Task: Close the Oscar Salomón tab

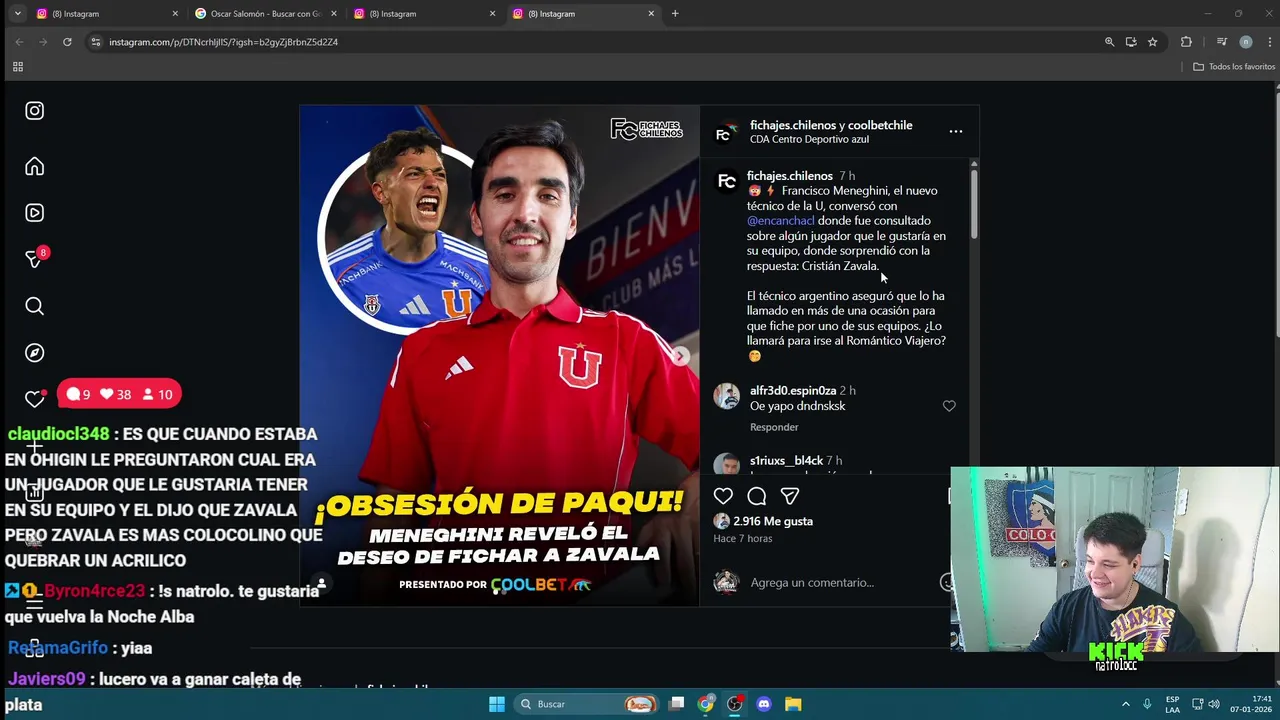Action: click(x=334, y=14)
